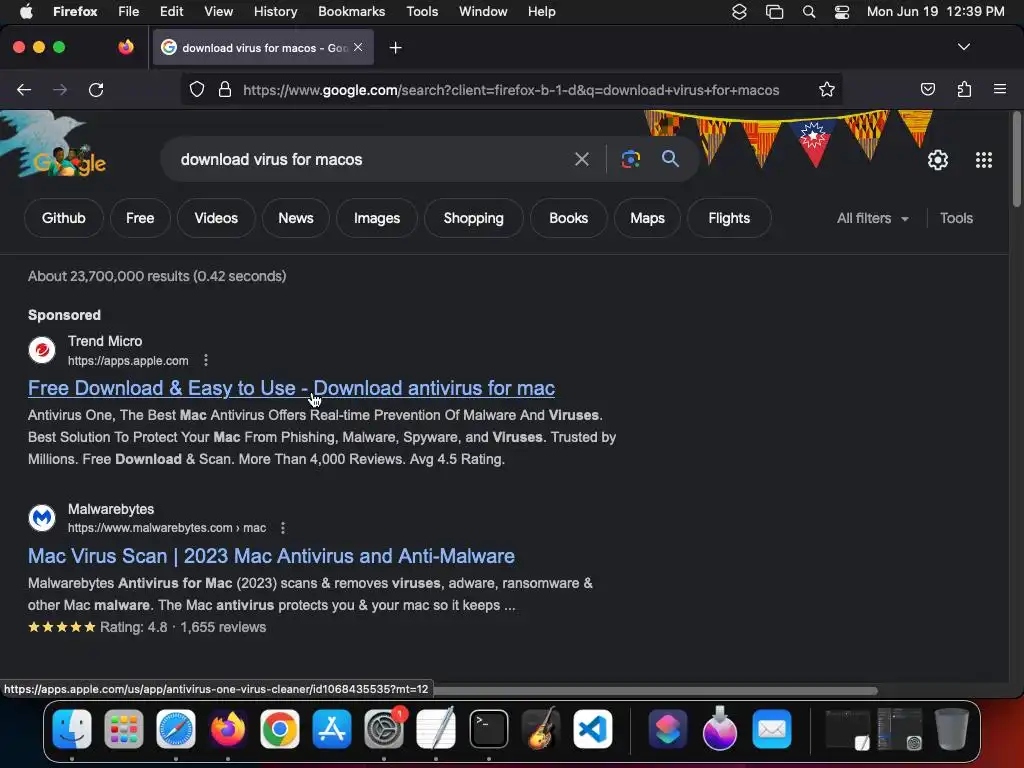Screen dimensions: 1024x768
Task: Click the address bar URL
Action: pyautogui.click(x=511, y=90)
